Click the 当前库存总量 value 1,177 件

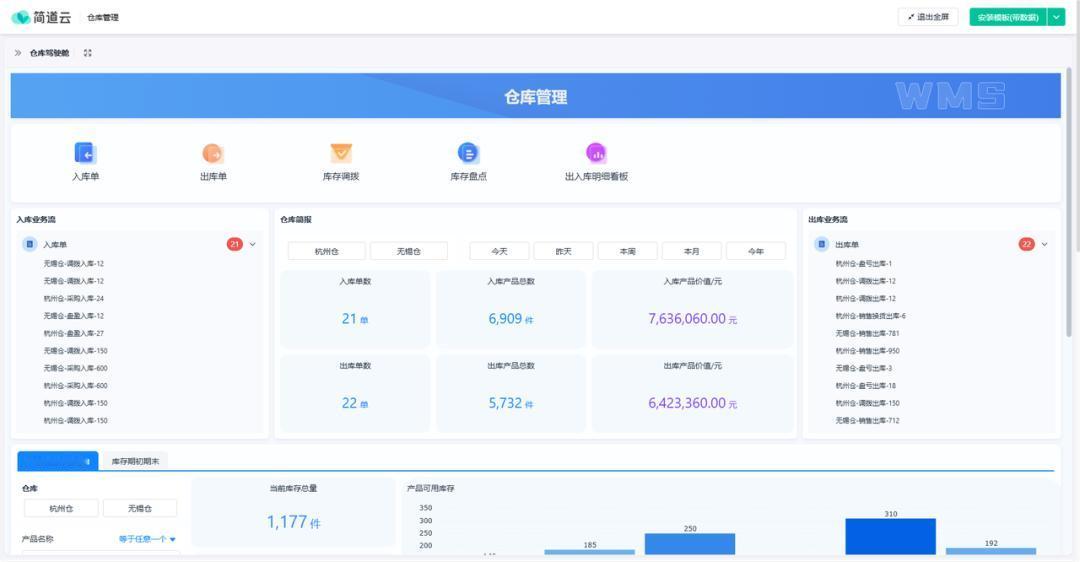pos(293,522)
